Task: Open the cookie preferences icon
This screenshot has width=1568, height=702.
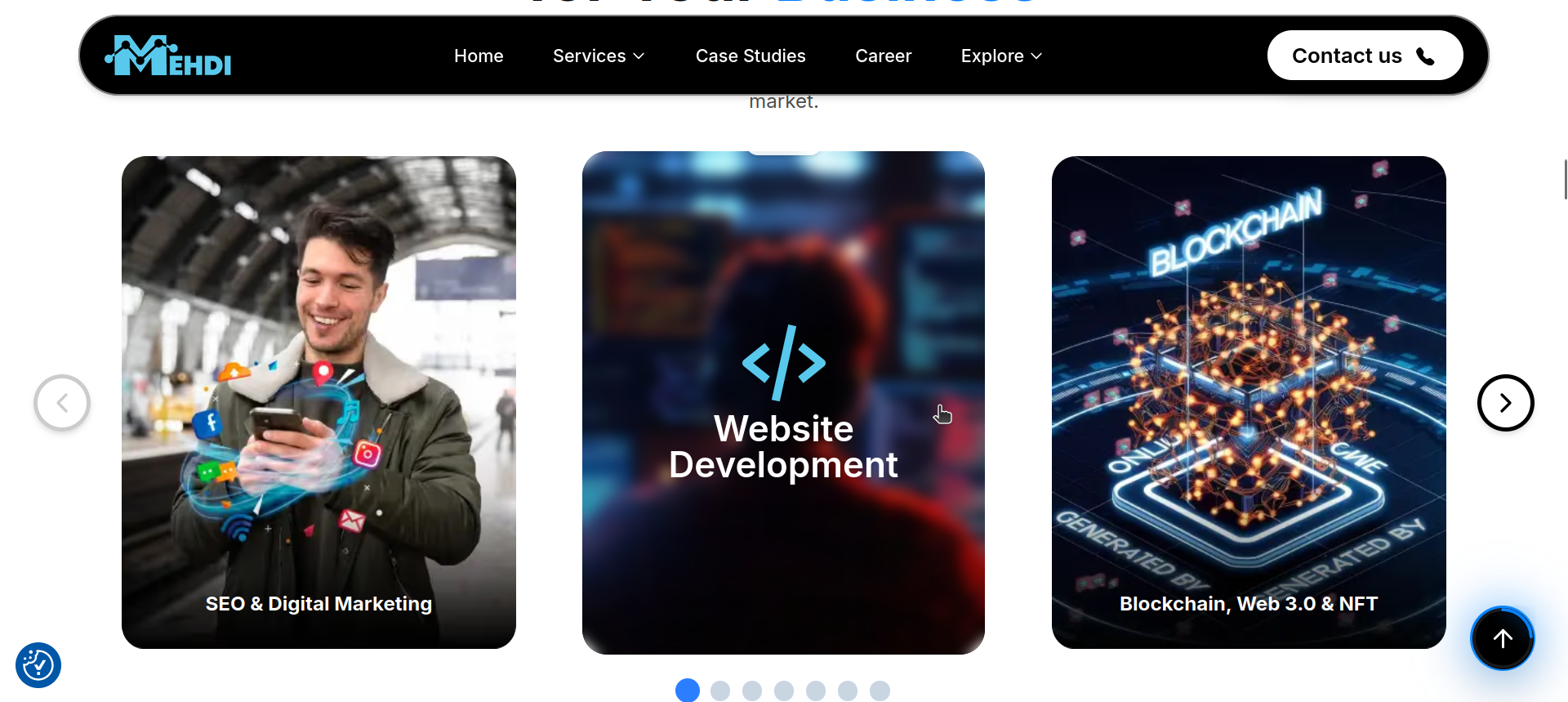Action: pyautogui.click(x=38, y=665)
